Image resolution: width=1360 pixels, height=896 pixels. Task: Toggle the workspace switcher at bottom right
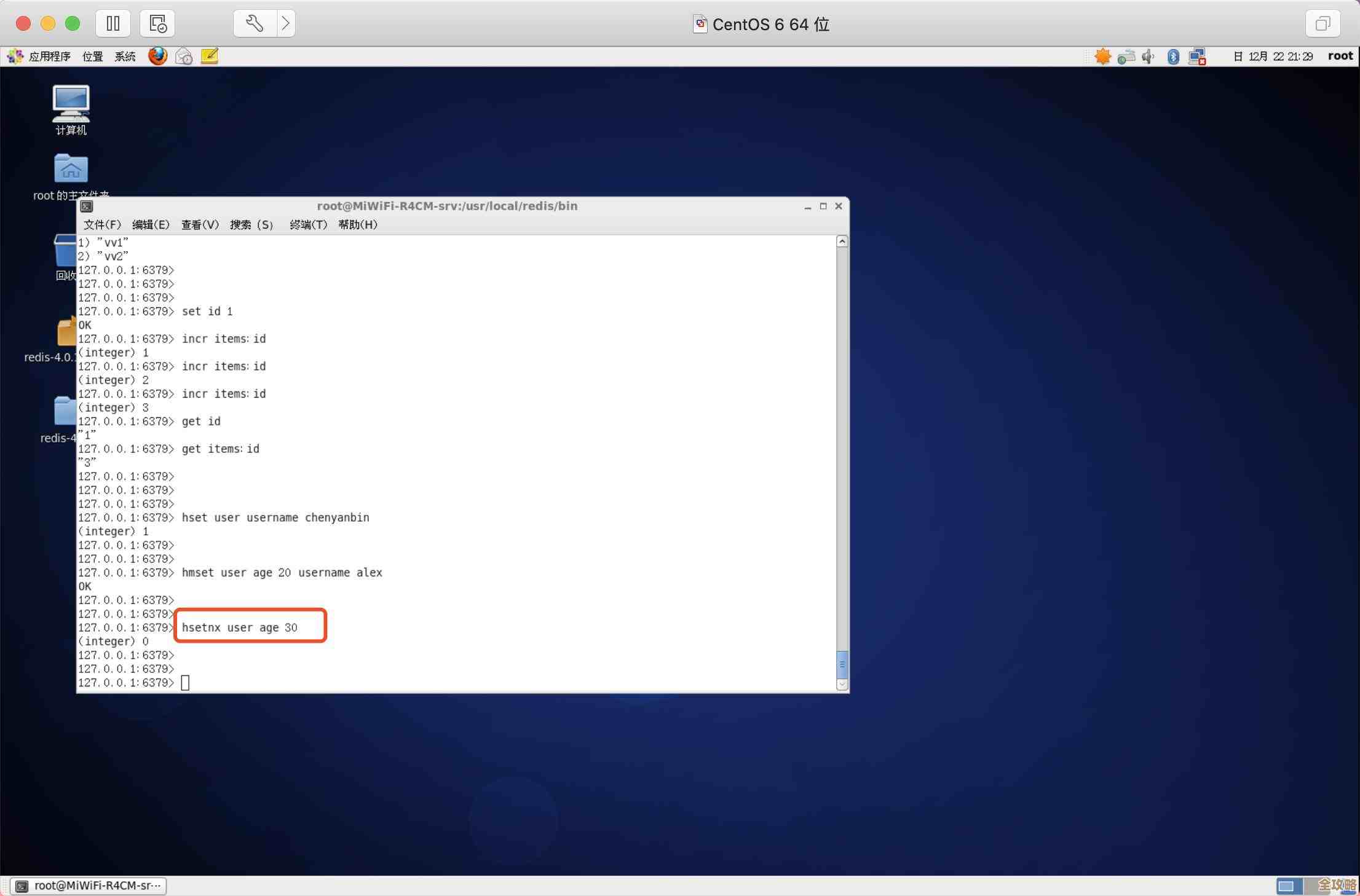(1286, 886)
